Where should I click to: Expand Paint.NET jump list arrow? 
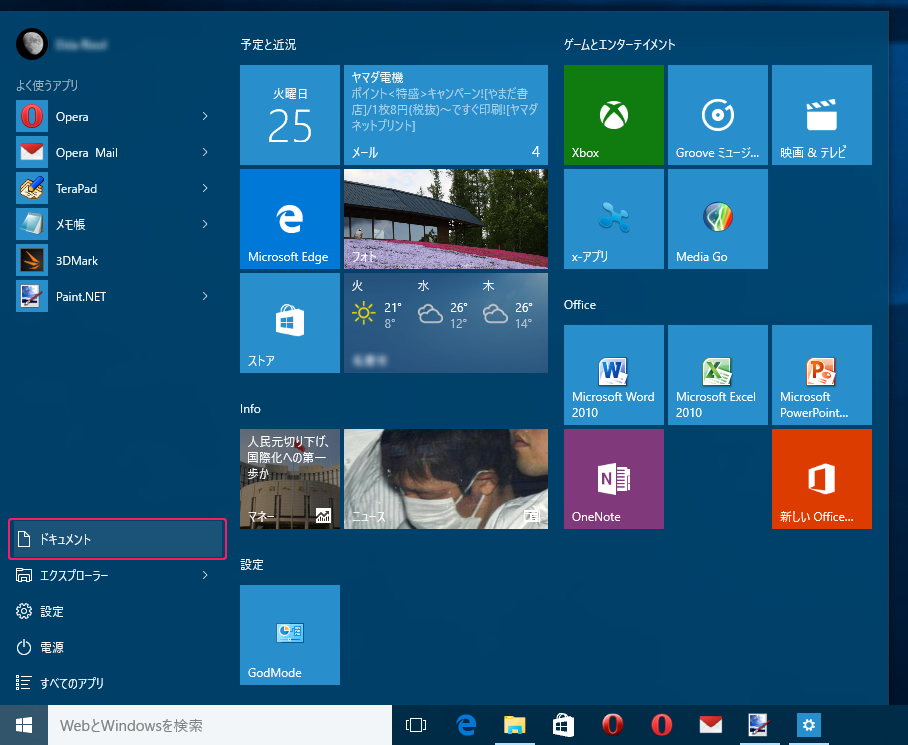point(205,296)
